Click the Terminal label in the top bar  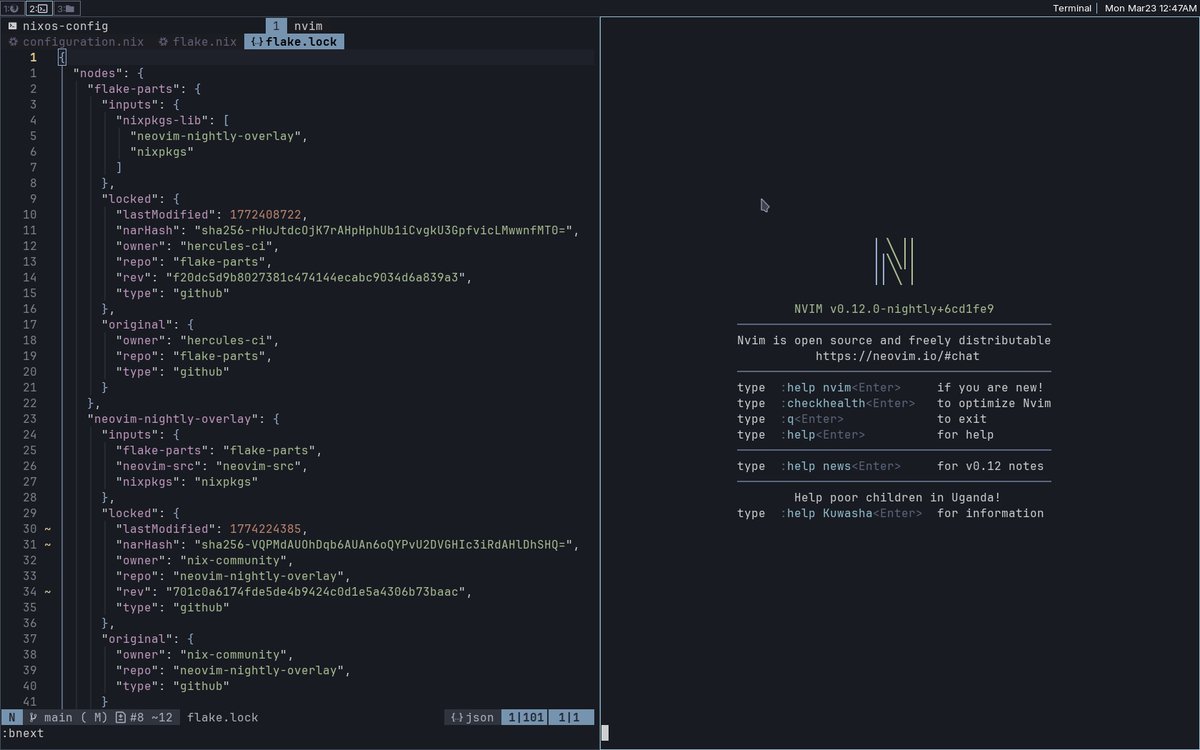[1072, 8]
